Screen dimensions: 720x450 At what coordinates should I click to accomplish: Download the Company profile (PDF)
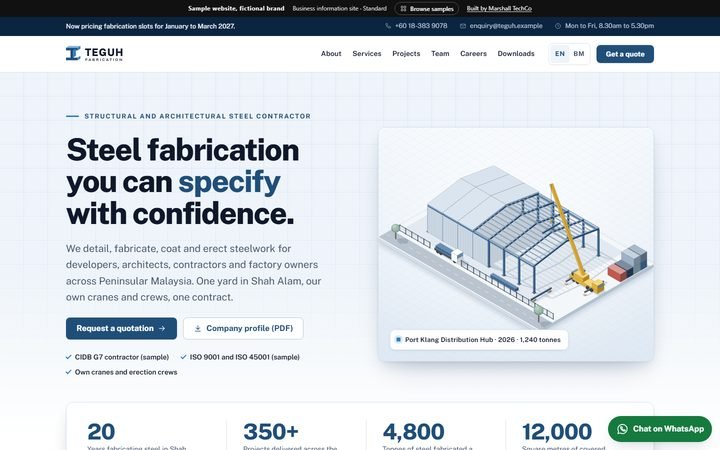(243, 328)
